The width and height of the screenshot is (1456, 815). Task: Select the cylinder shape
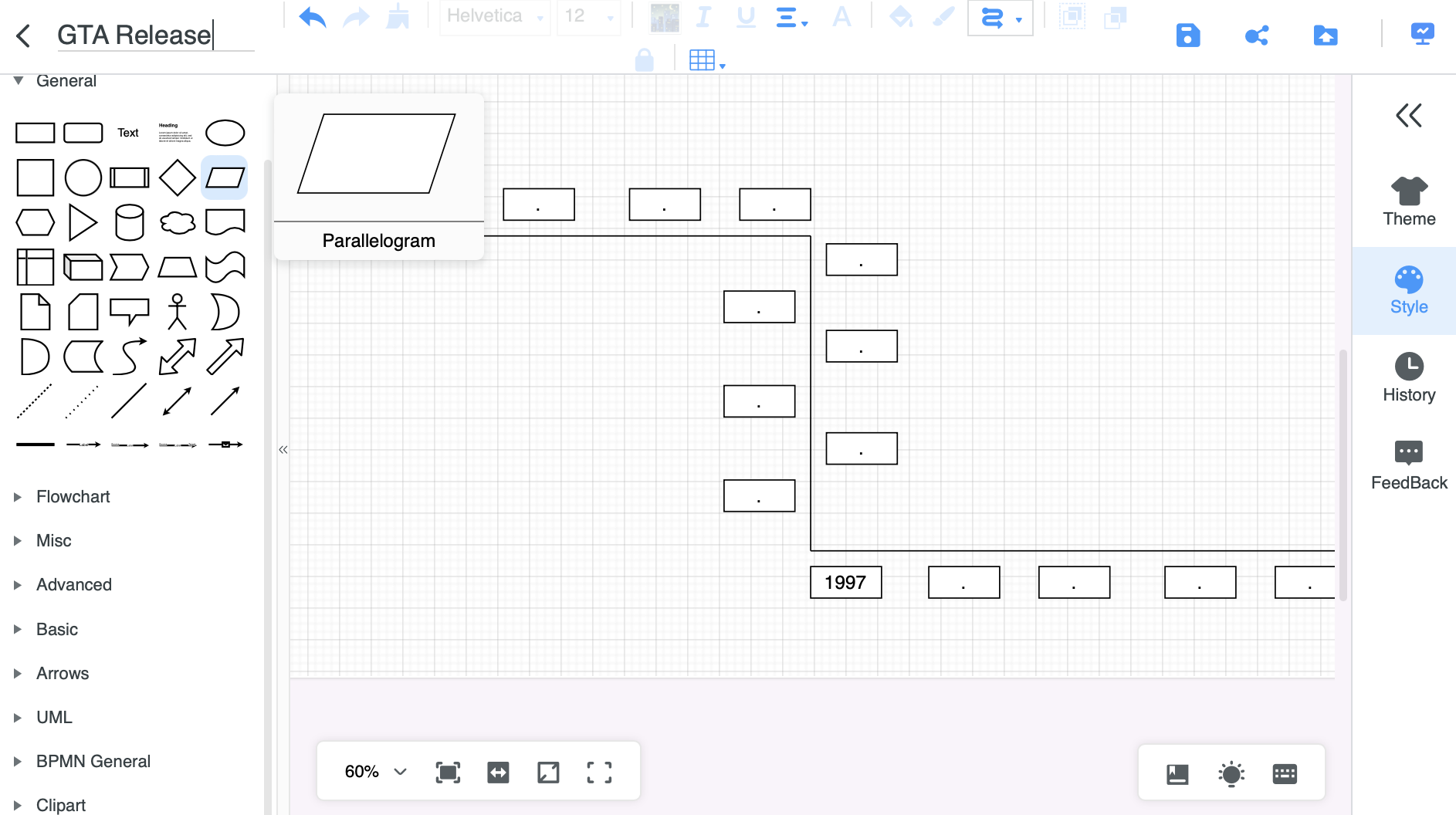point(129,223)
